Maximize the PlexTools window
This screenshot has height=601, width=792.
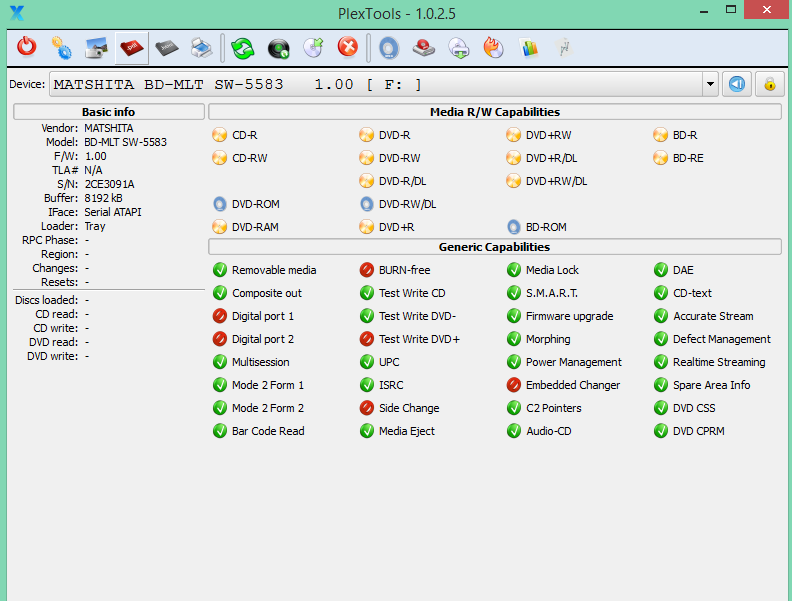pos(731,10)
